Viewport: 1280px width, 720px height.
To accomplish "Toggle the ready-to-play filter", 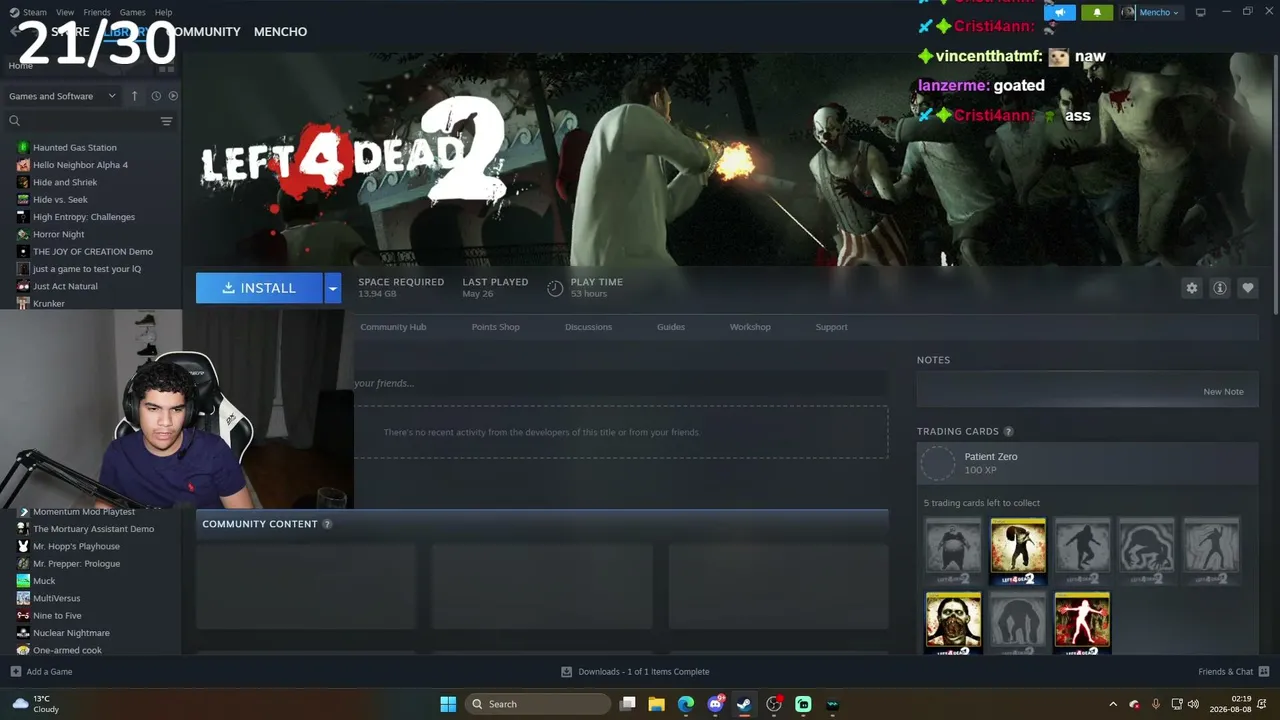I will tap(173, 96).
